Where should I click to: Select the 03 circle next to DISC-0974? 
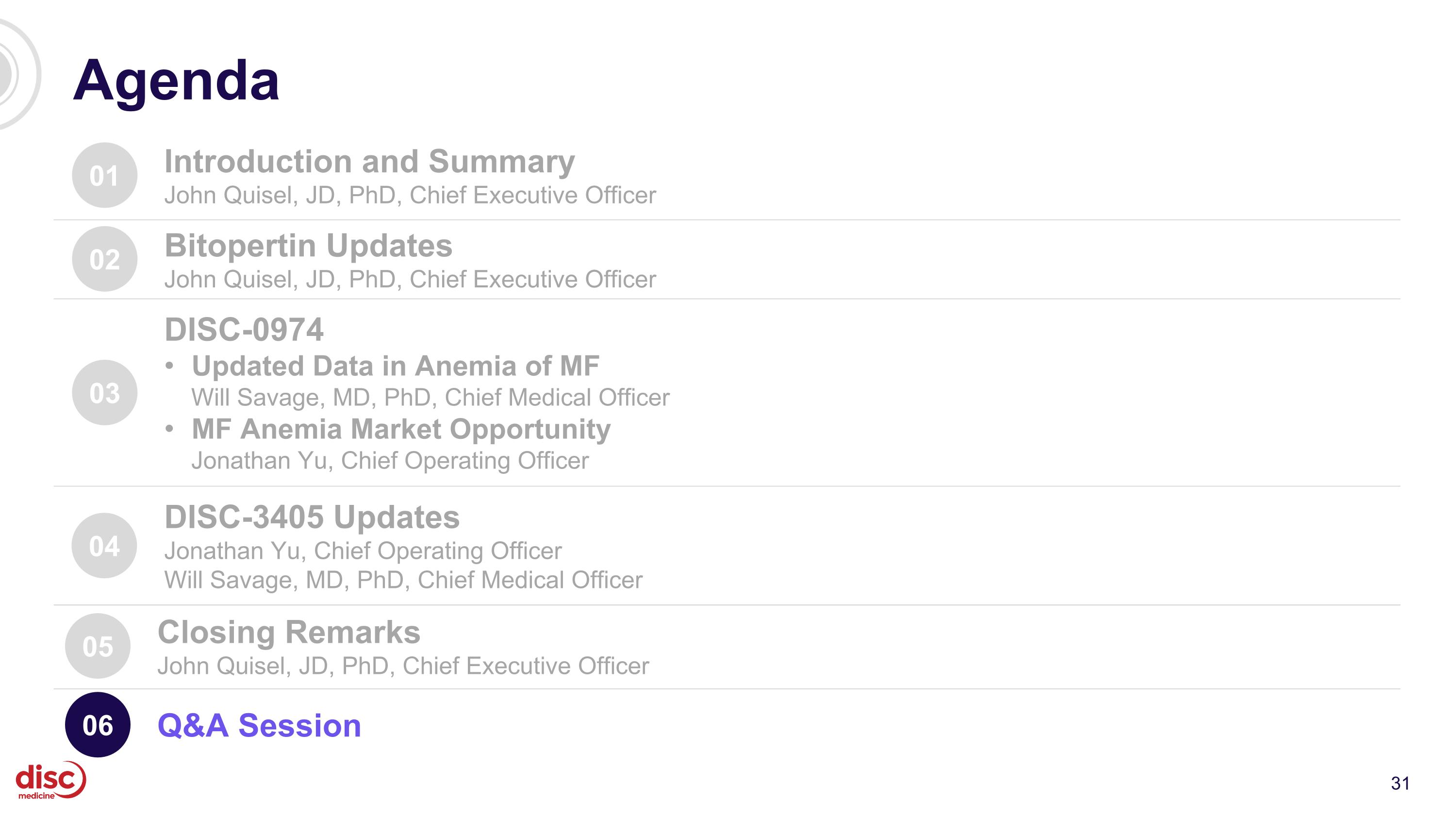[x=104, y=392]
